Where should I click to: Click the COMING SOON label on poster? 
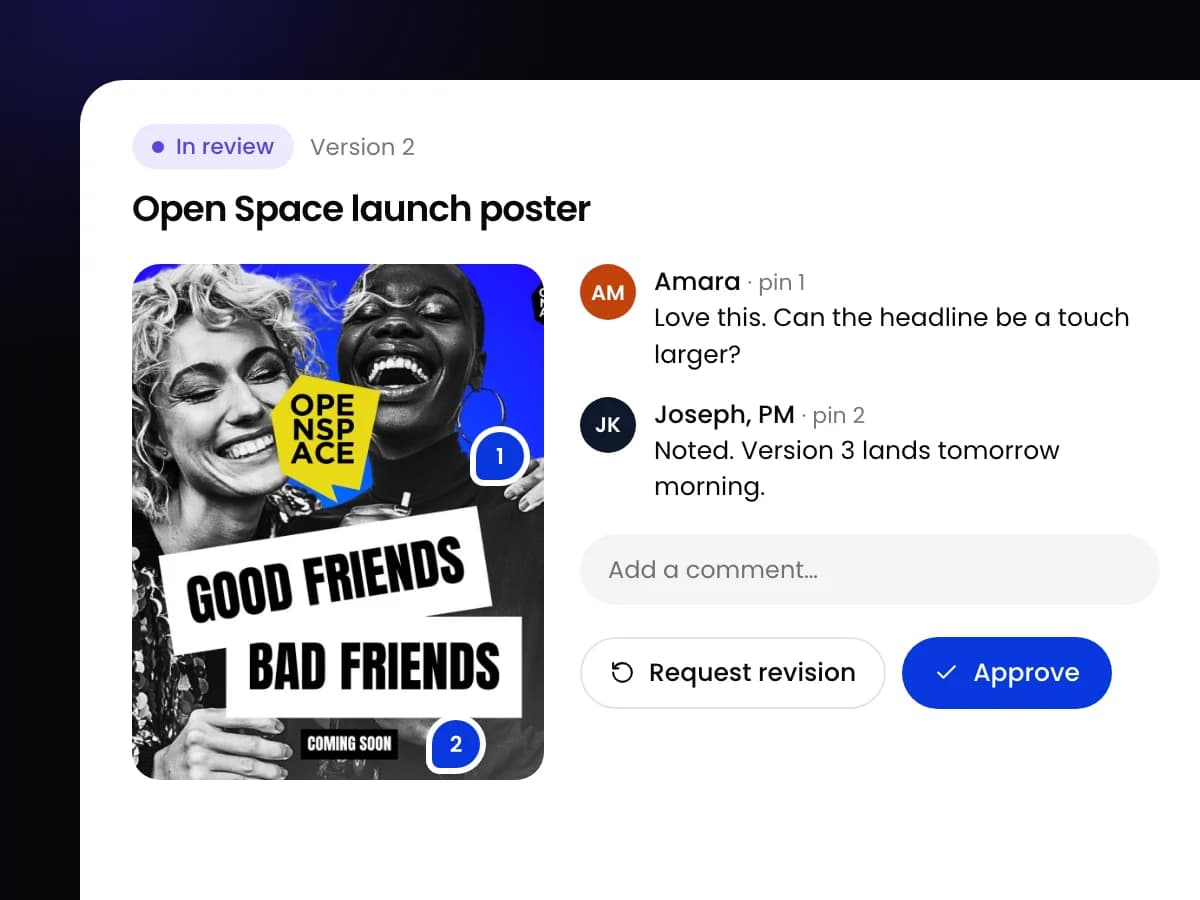pos(349,744)
